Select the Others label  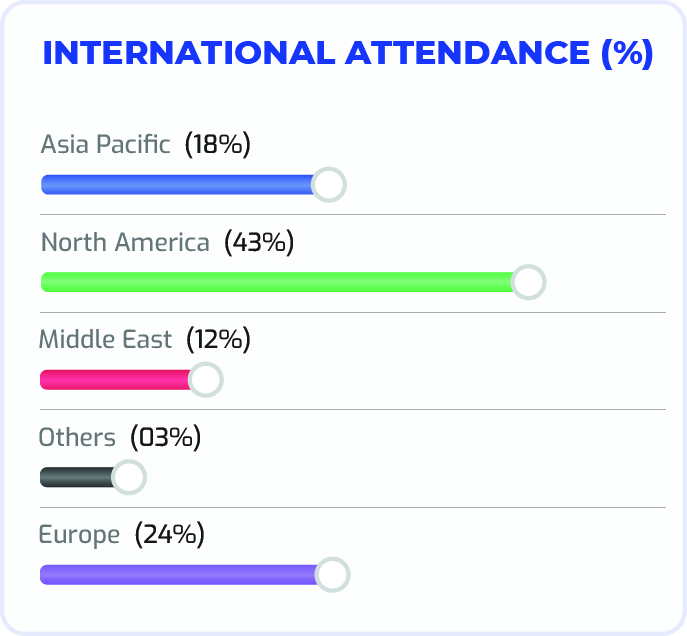(x=77, y=437)
